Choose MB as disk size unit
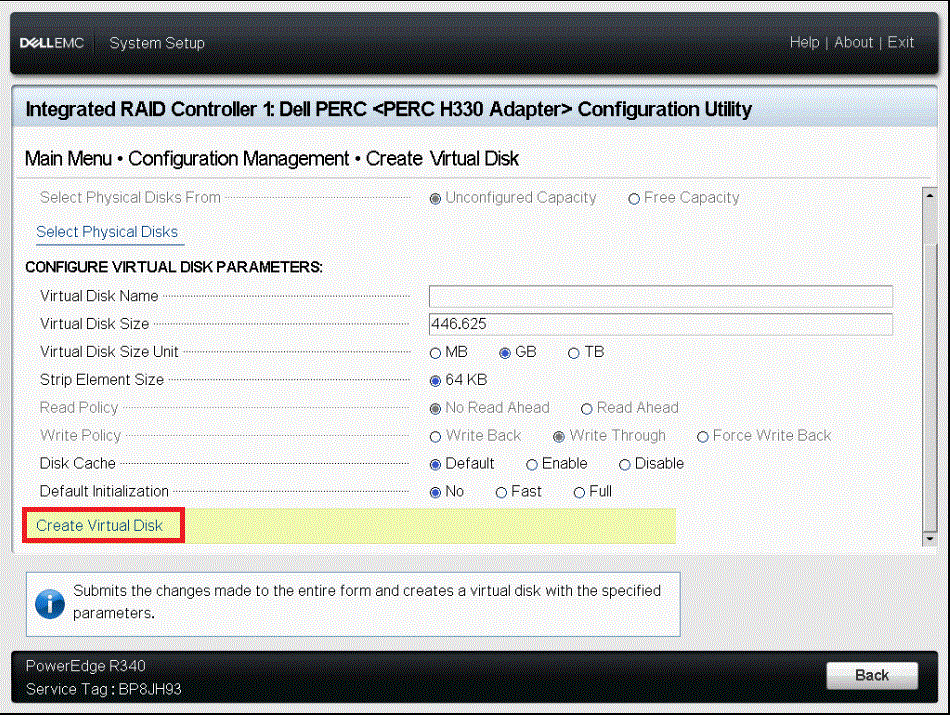Screen dimensions: 950x715 point(435,353)
